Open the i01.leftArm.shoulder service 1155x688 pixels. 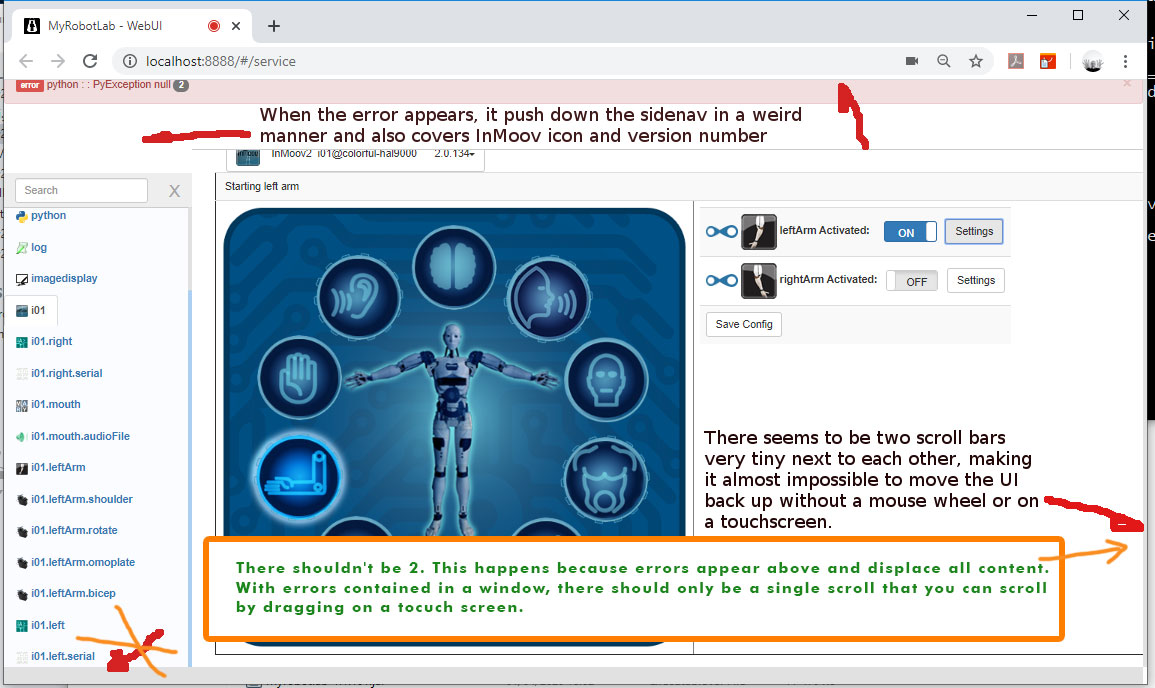(x=82, y=499)
